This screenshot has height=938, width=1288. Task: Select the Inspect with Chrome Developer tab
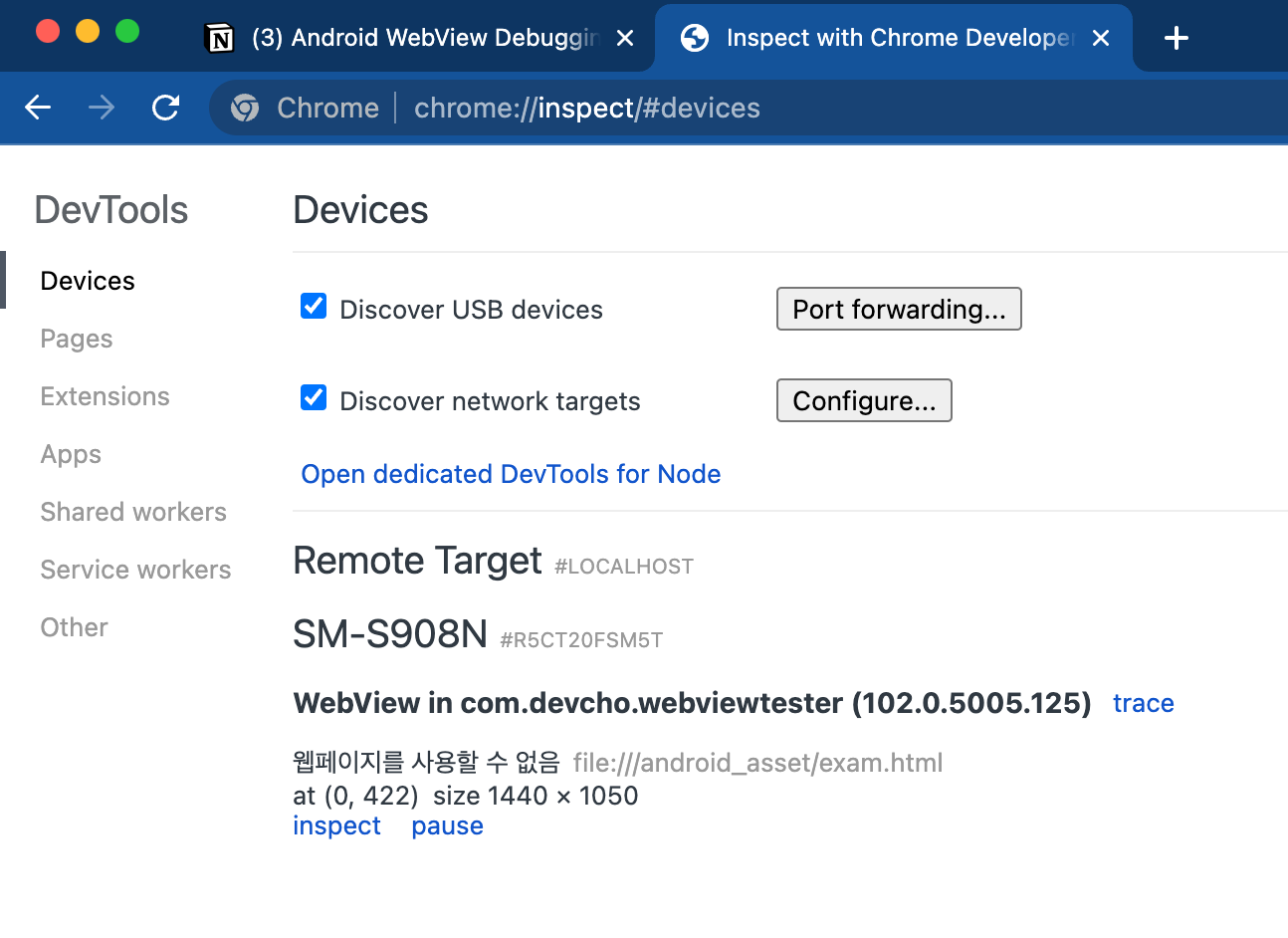[x=894, y=38]
